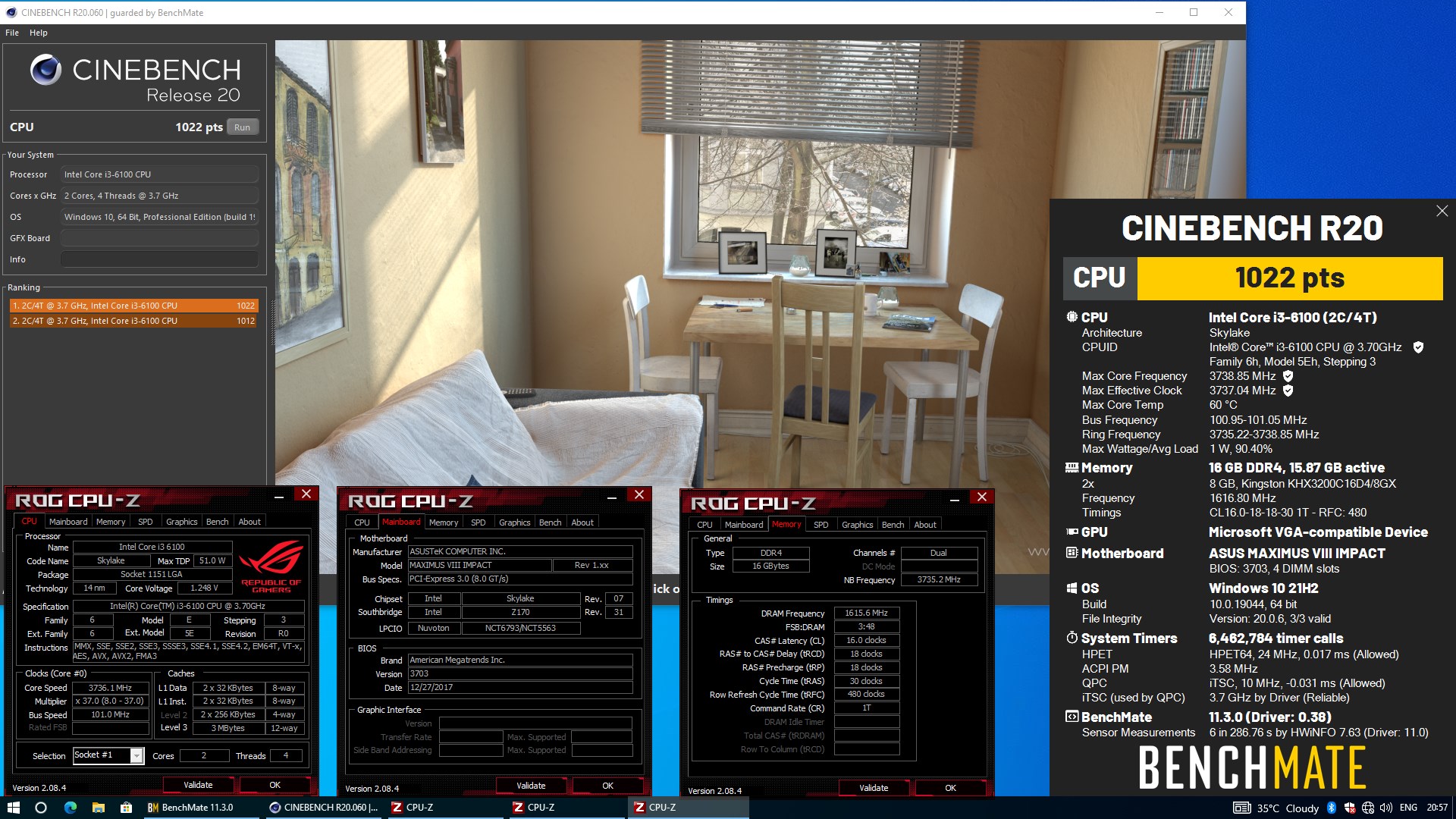Select the first ranking entry with score 1022
The image size is (1456, 819).
click(133, 306)
